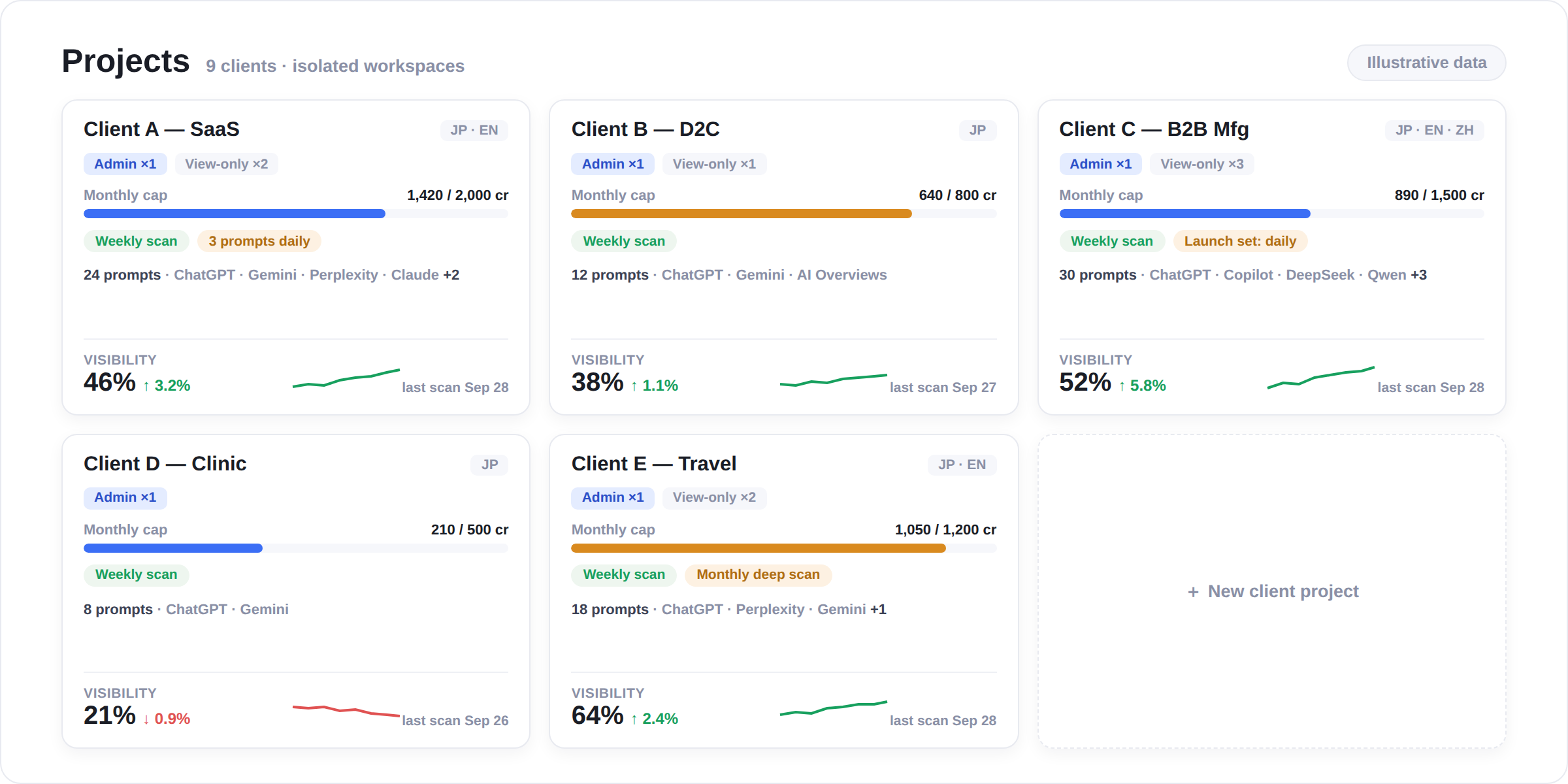Screen dimensions: 1568x784
Task: Open the Client E — Travel project title
Action: click(653, 464)
